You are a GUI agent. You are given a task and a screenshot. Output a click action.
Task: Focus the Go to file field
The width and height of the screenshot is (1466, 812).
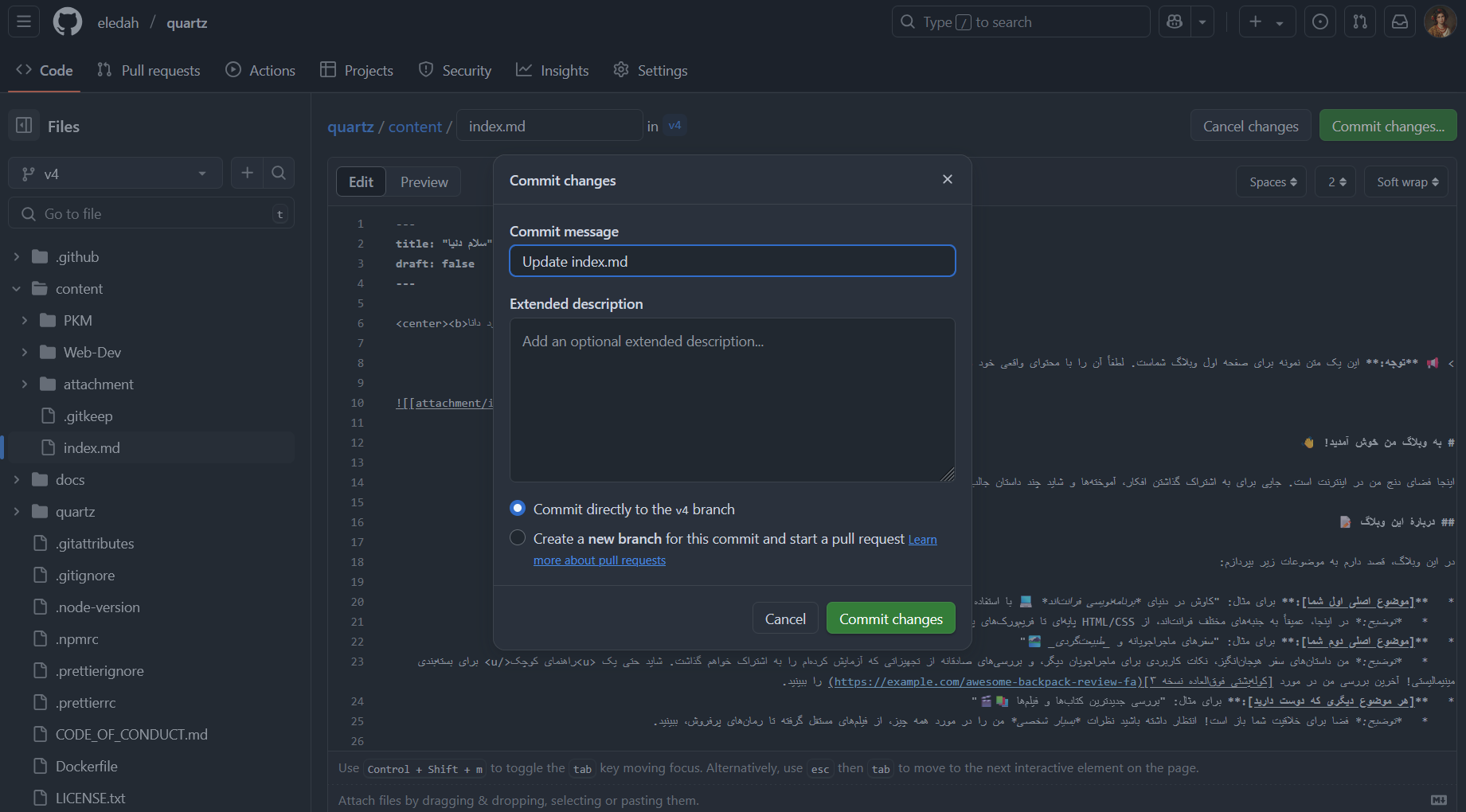tap(151, 213)
